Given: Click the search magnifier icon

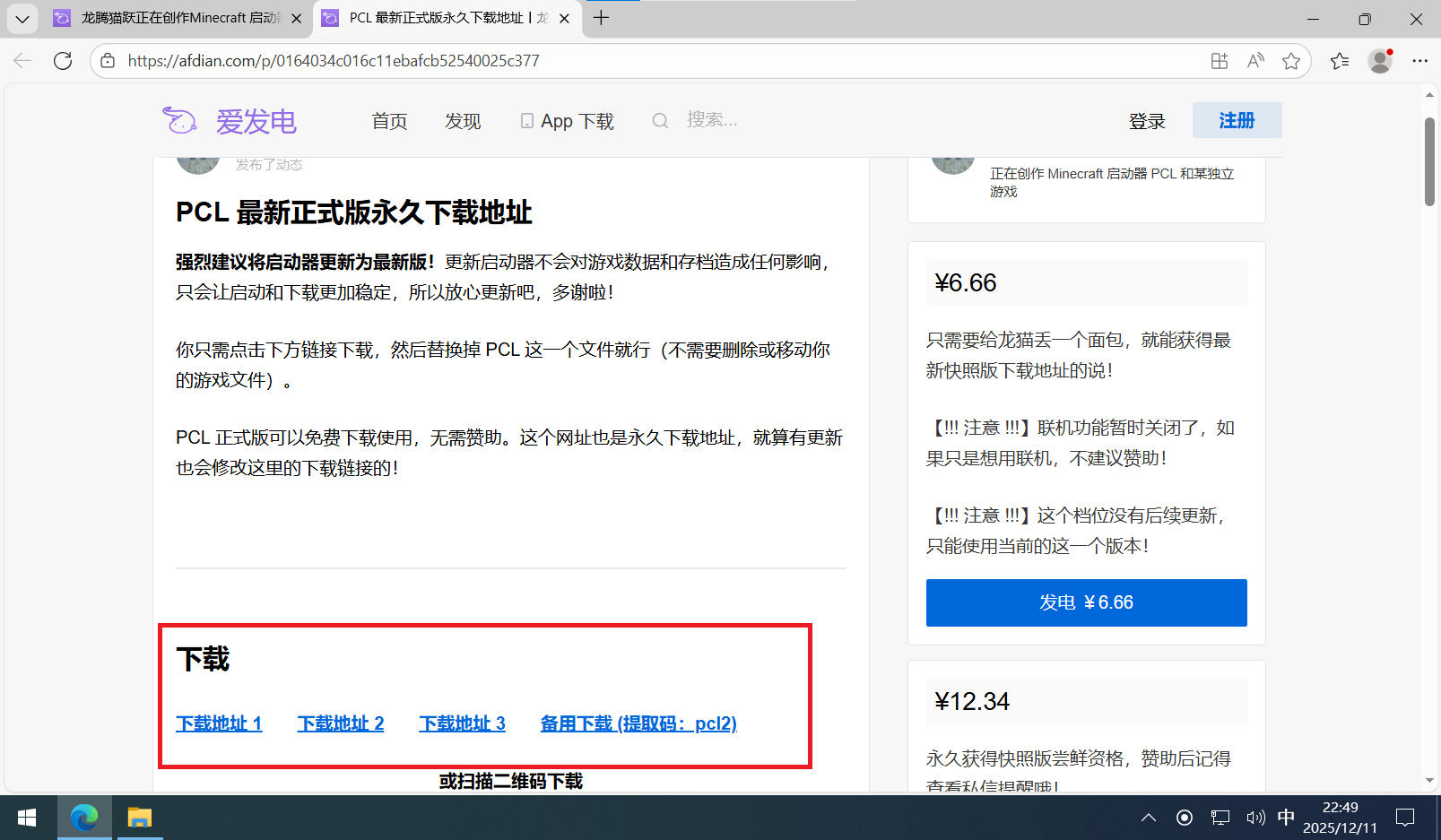Looking at the screenshot, I should [x=660, y=121].
